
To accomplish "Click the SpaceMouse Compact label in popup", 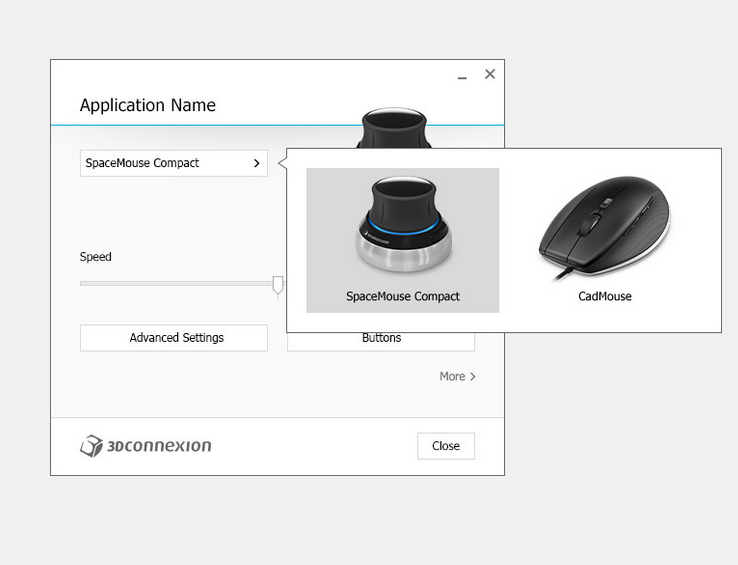I will tap(402, 296).
